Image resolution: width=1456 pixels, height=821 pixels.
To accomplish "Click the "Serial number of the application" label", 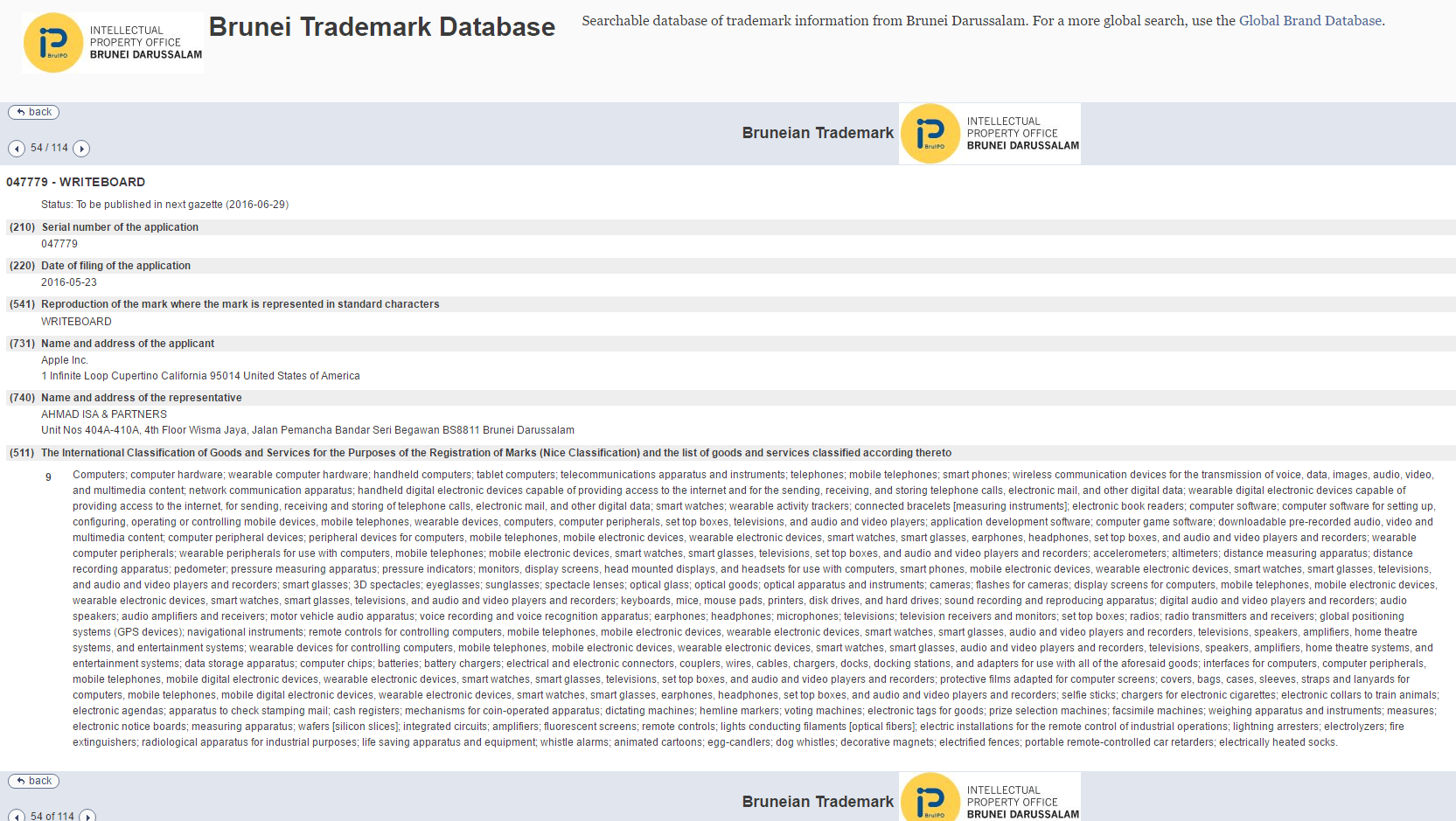I will pyautogui.click(x=120, y=227).
